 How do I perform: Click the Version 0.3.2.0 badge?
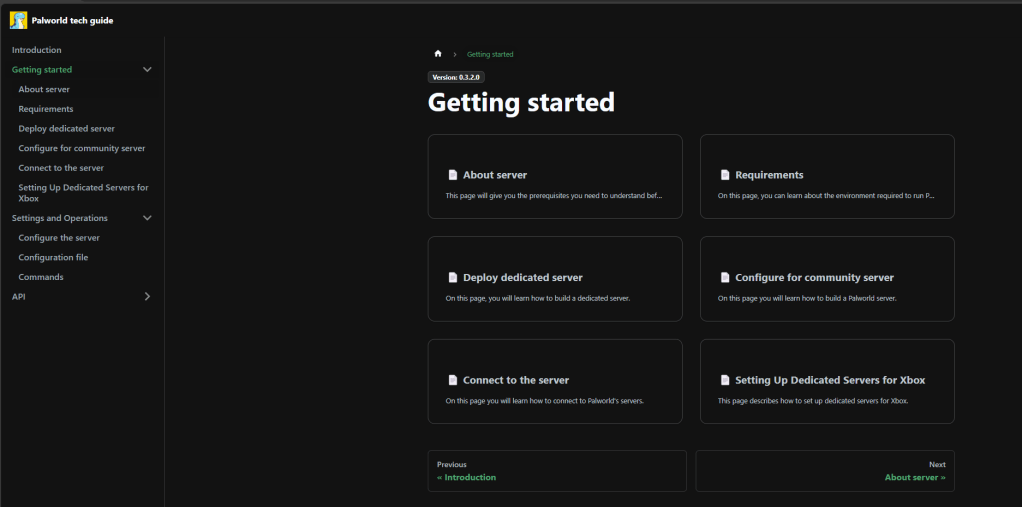coord(457,77)
